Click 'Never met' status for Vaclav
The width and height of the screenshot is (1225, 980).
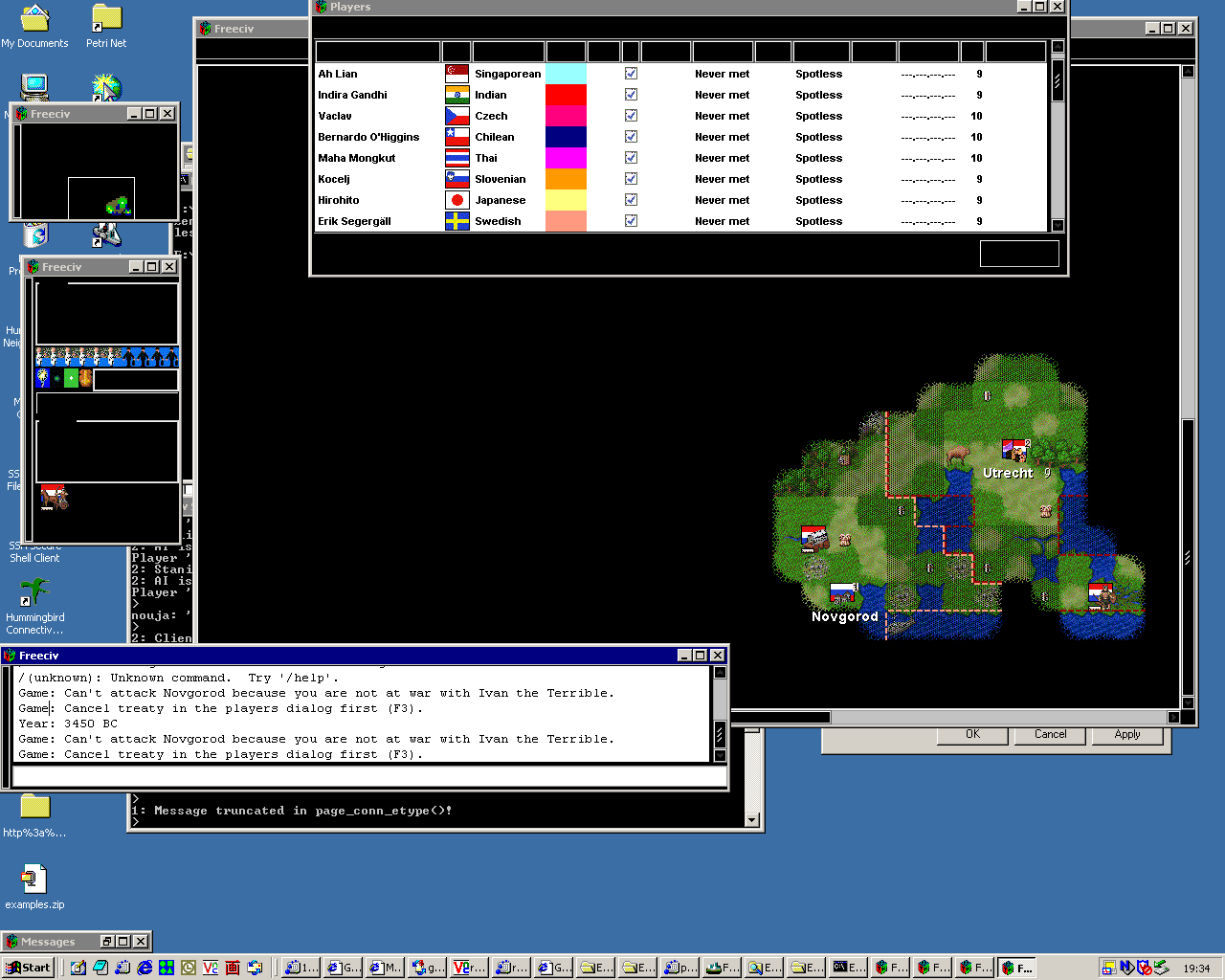pos(723,116)
